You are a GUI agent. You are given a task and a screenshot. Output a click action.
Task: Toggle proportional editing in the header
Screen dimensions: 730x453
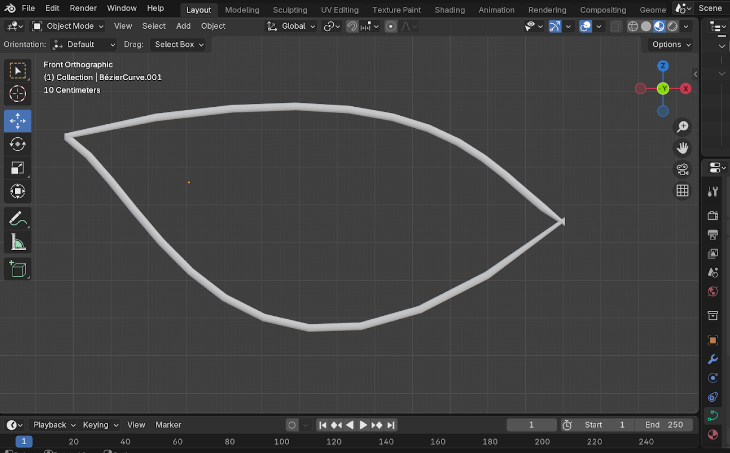tap(391, 26)
